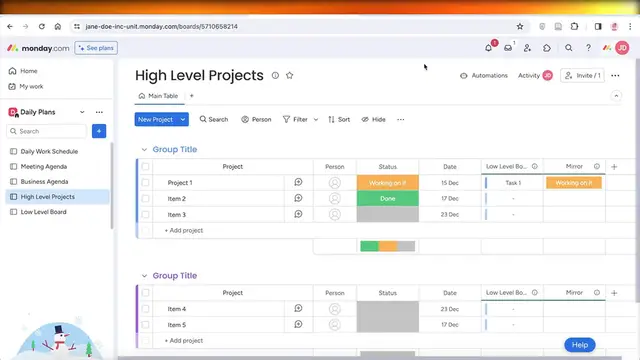
Task: Open conversation bubble for Item 5
Action: coord(298,324)
